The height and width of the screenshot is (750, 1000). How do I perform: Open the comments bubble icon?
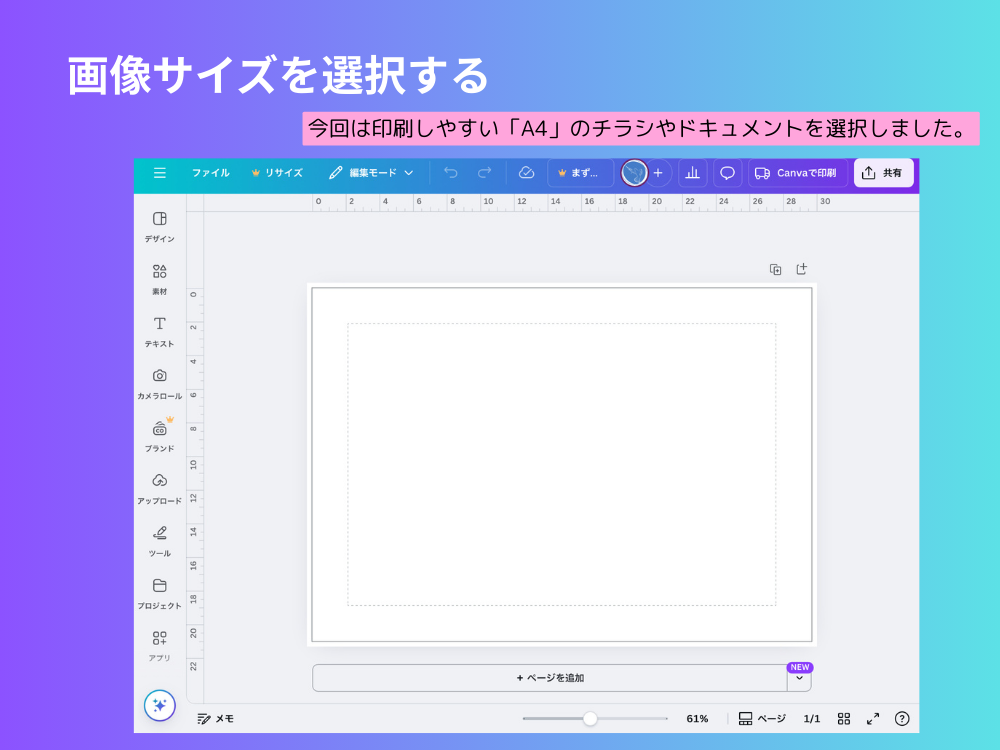pyautogui.click(x=727, y=173)
